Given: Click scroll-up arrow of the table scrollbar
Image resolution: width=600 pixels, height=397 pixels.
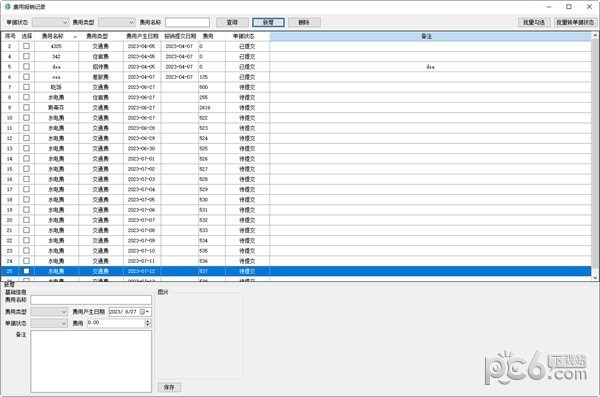Looking at the screenshot, I should tap(595, 36).
